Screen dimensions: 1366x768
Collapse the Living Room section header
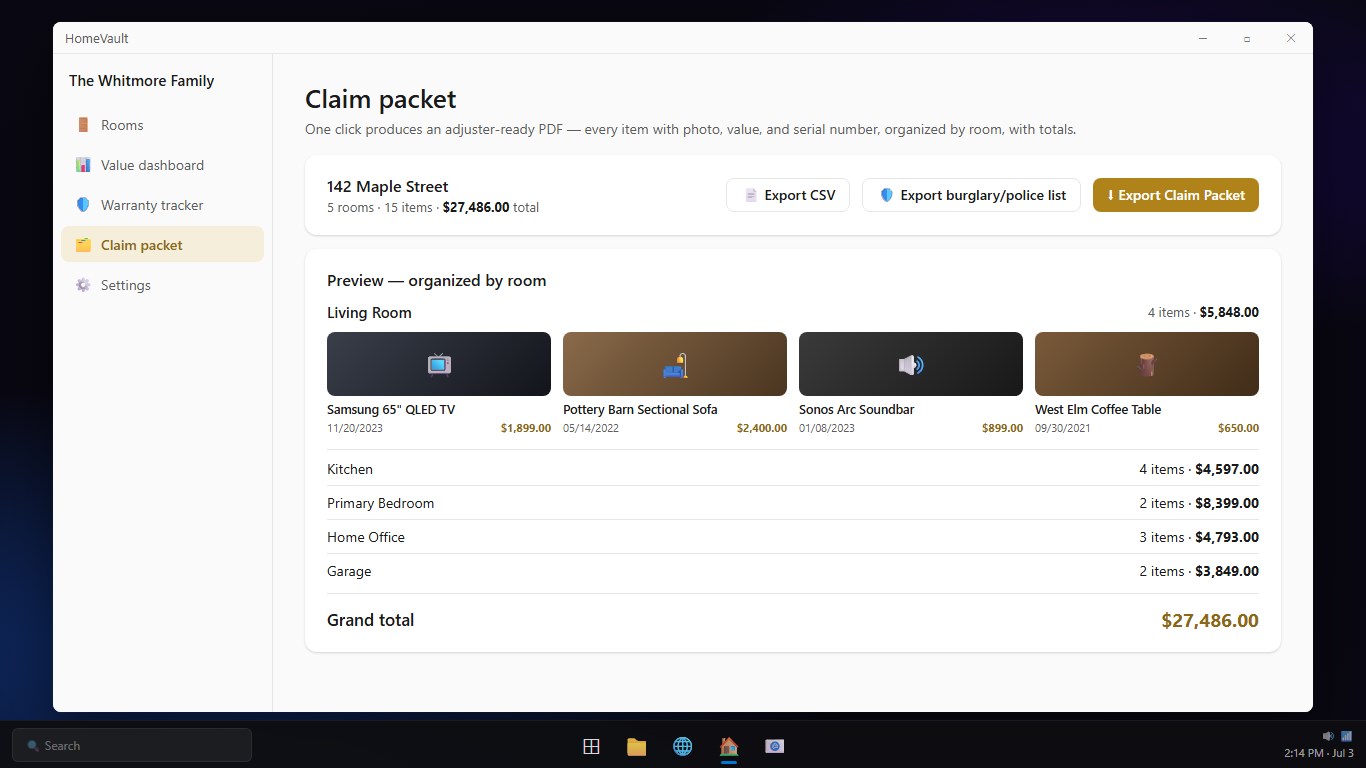793,313
